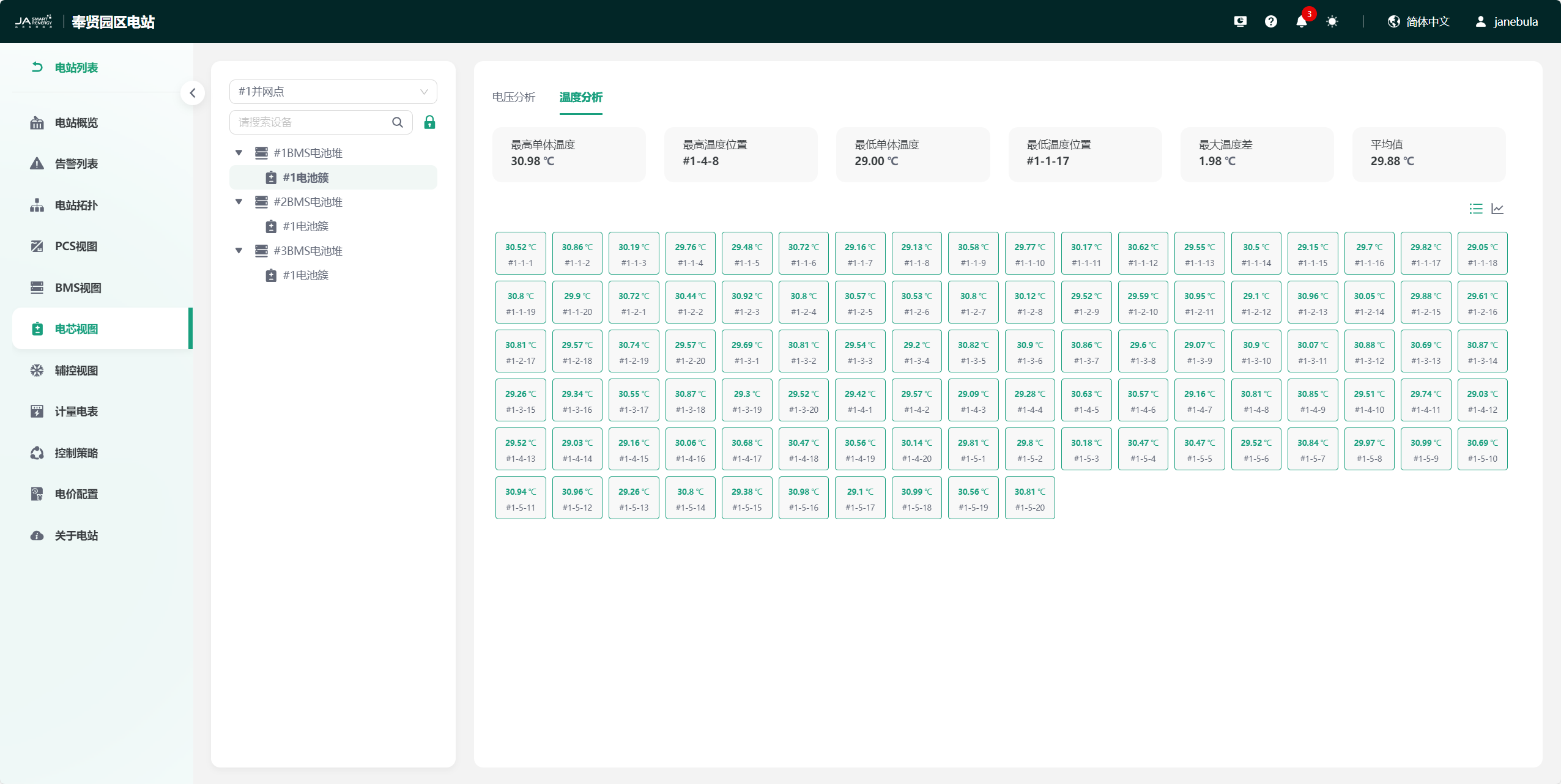Collapse the #3BMS电池堆 tree node

click(239, 251)
